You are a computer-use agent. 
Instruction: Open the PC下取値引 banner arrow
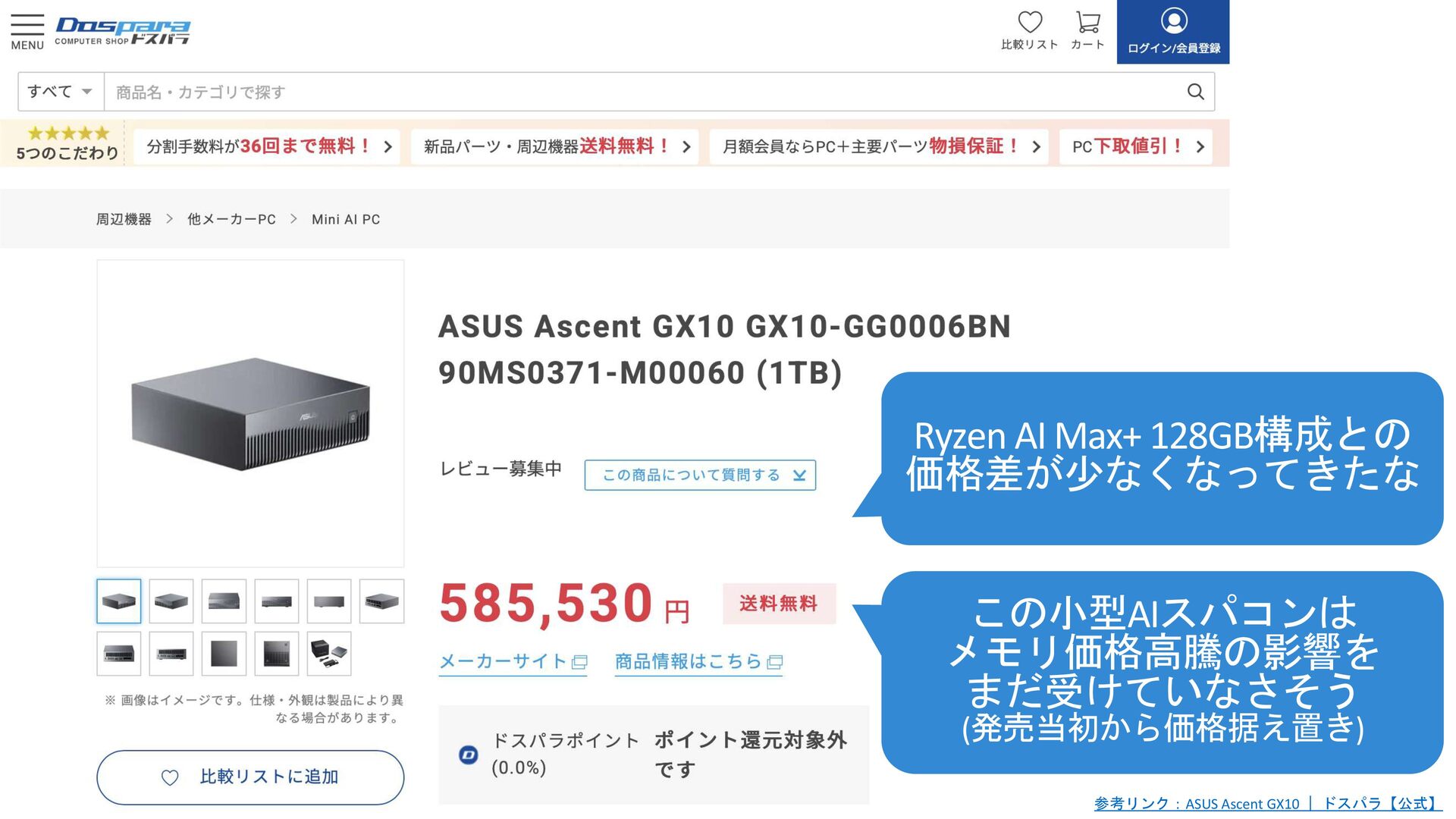click(x=1200, y=146)
